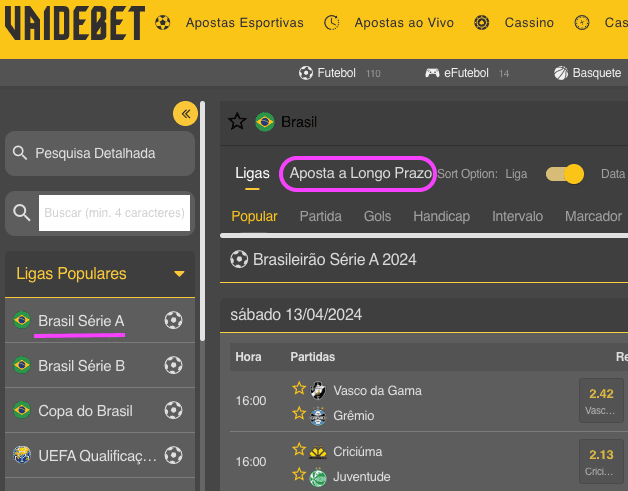Favorite Brasil using the star icon
Image resolution: width=628 pixels, height=491 pixels.
[237, 121]
